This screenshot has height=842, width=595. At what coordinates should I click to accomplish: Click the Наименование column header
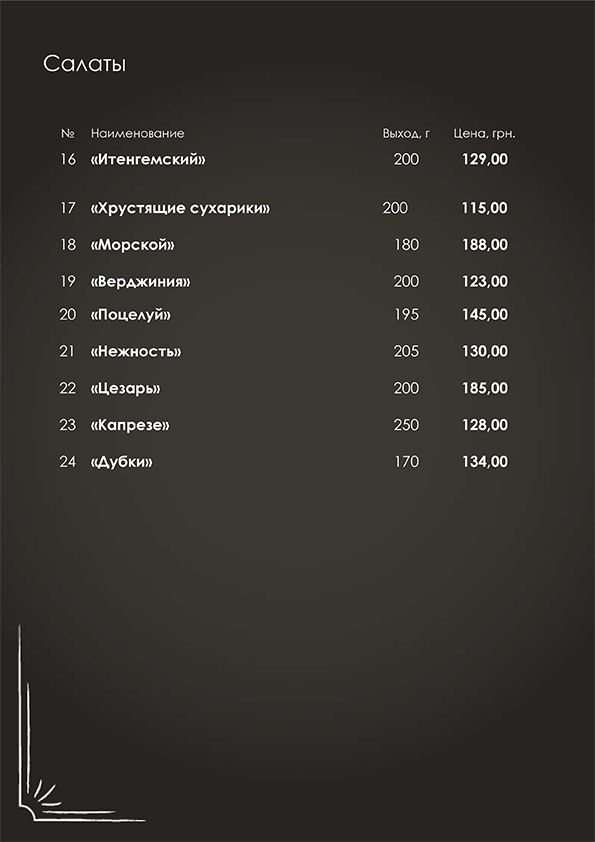click(x=137, y=133)
